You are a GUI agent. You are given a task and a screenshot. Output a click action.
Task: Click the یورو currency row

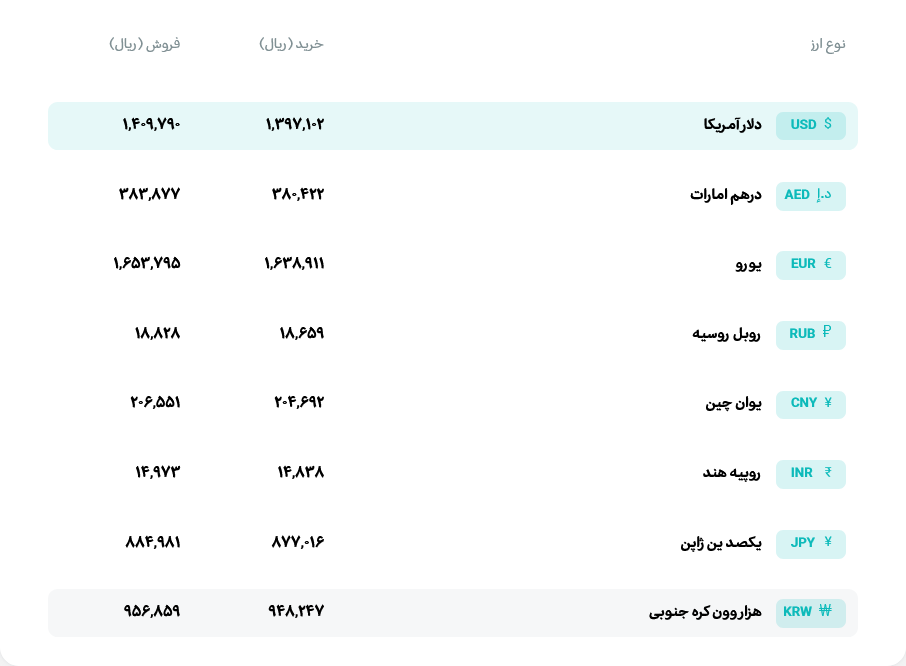click(452, 265)
